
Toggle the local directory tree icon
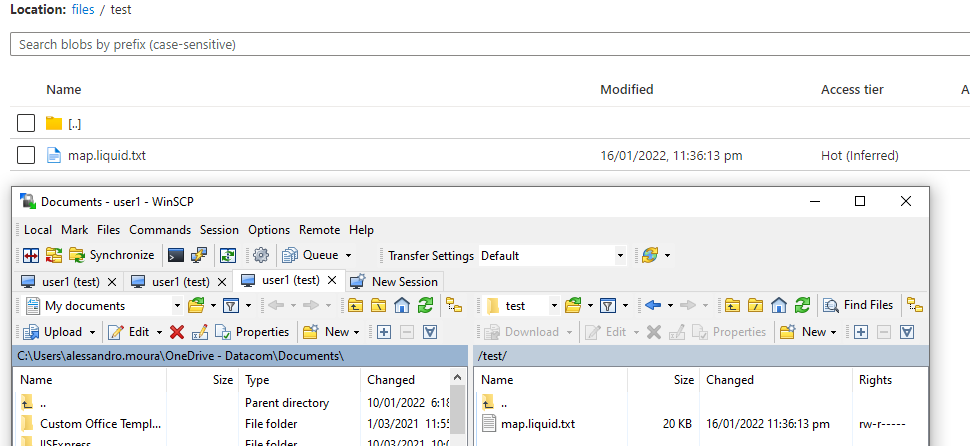[x=454, y=306]
